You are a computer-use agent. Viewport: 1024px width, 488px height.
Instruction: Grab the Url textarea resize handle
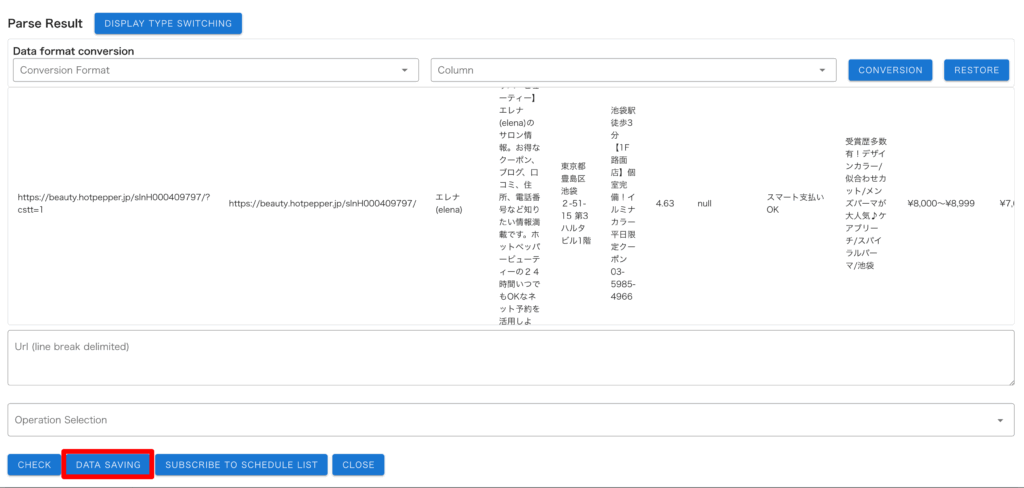coord(1011,381)
